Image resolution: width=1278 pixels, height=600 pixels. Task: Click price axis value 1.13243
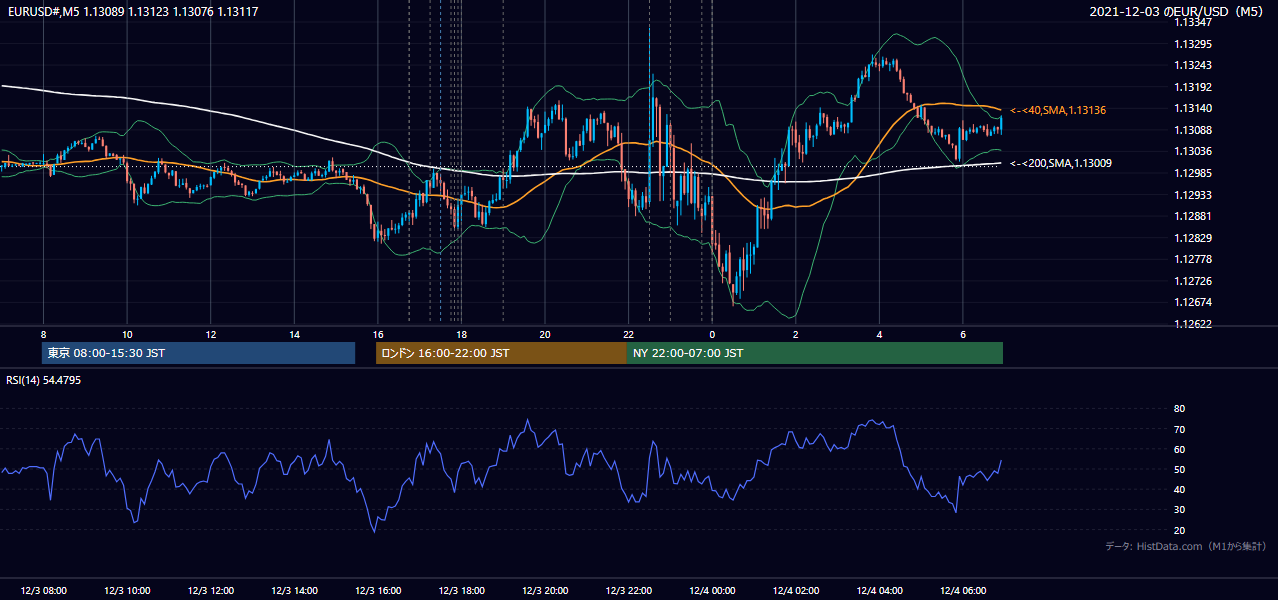pyautogui.click(x=1194, y=65)
